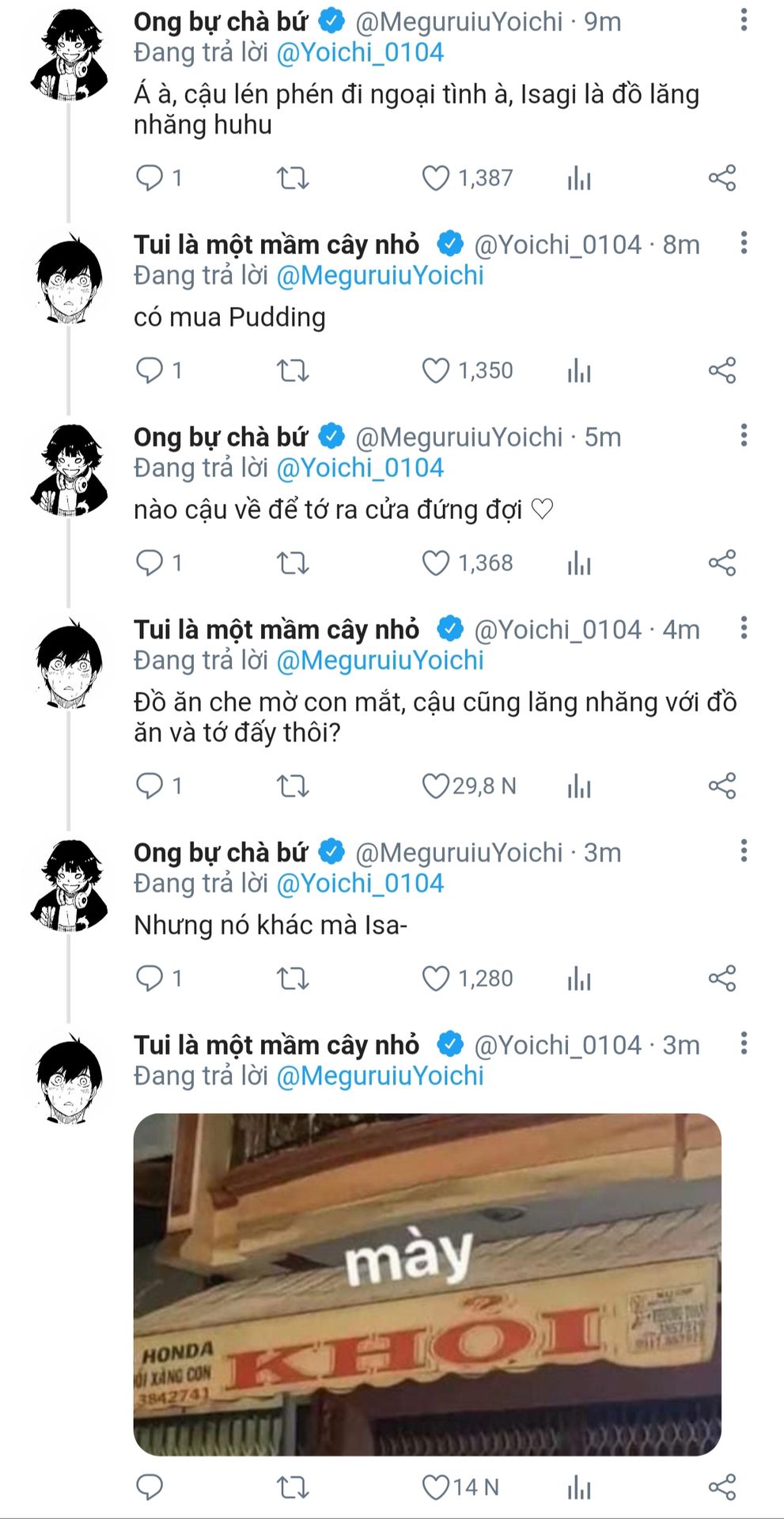View analytics of 'Đồ ăn che mờ' tweet
The image size is (784, 1519).
tap(579, 786)
